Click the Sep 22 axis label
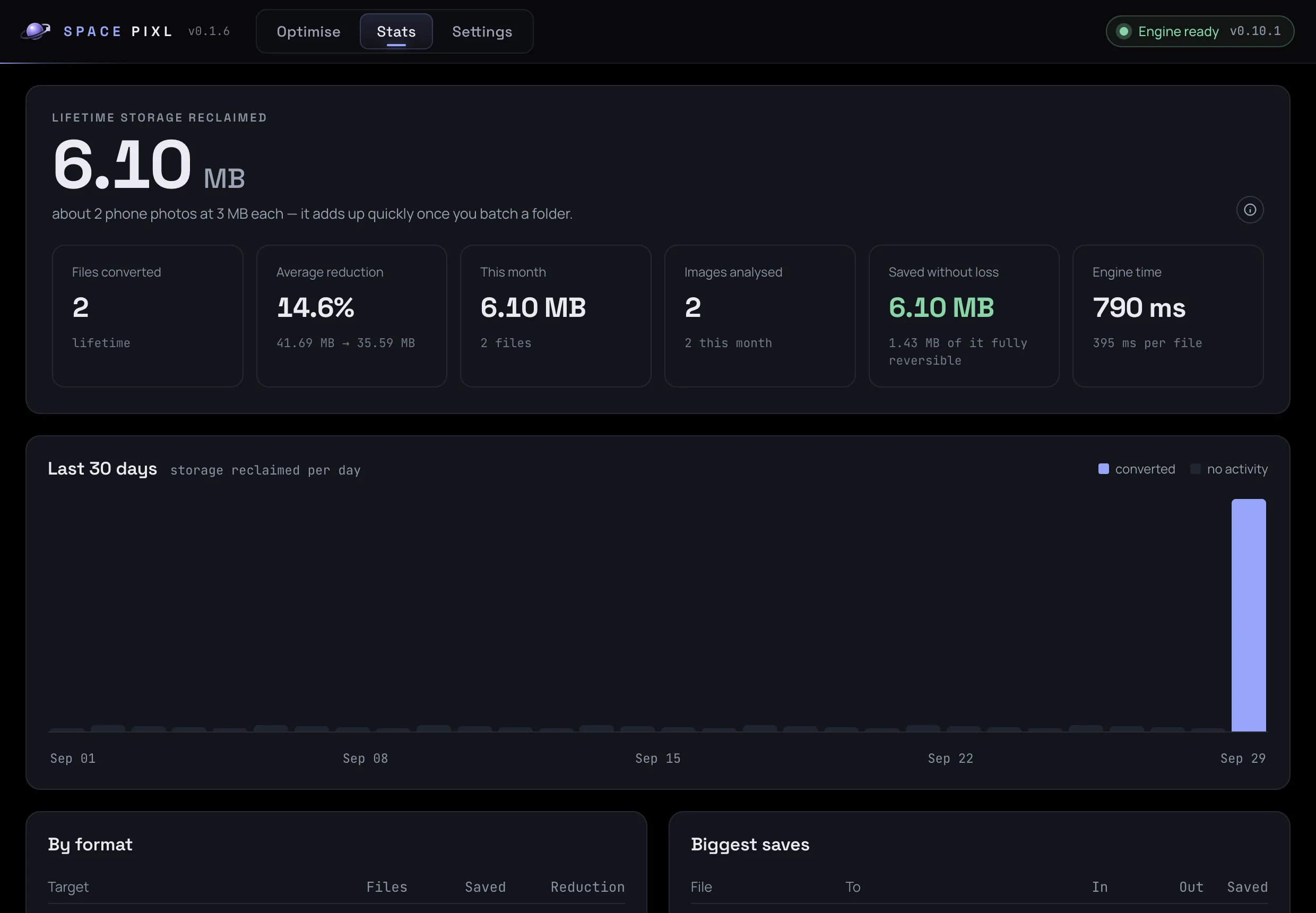1316x913 pixels. click(950, 759)
